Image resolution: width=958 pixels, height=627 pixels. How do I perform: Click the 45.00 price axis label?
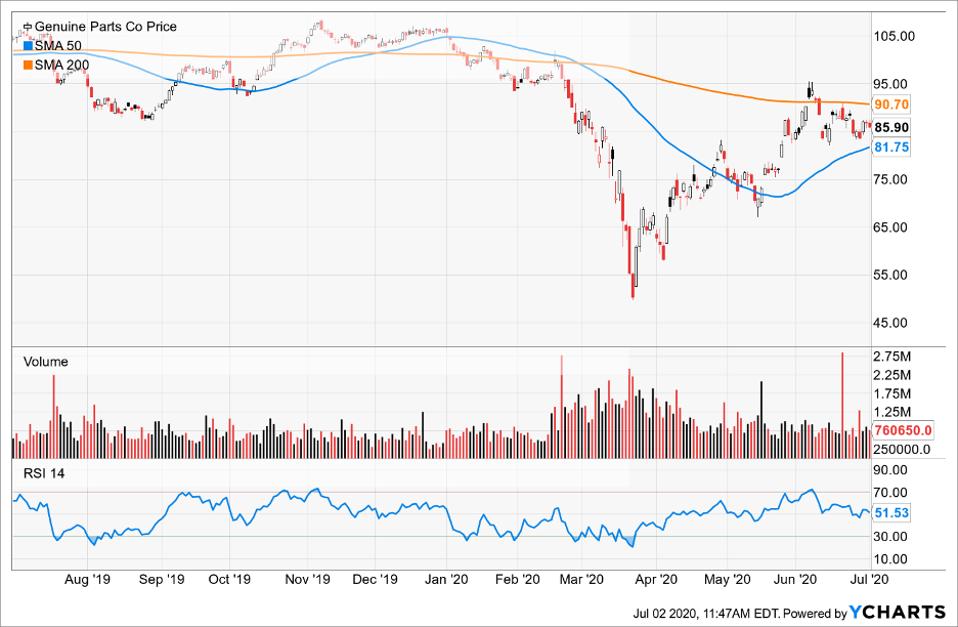891,323
